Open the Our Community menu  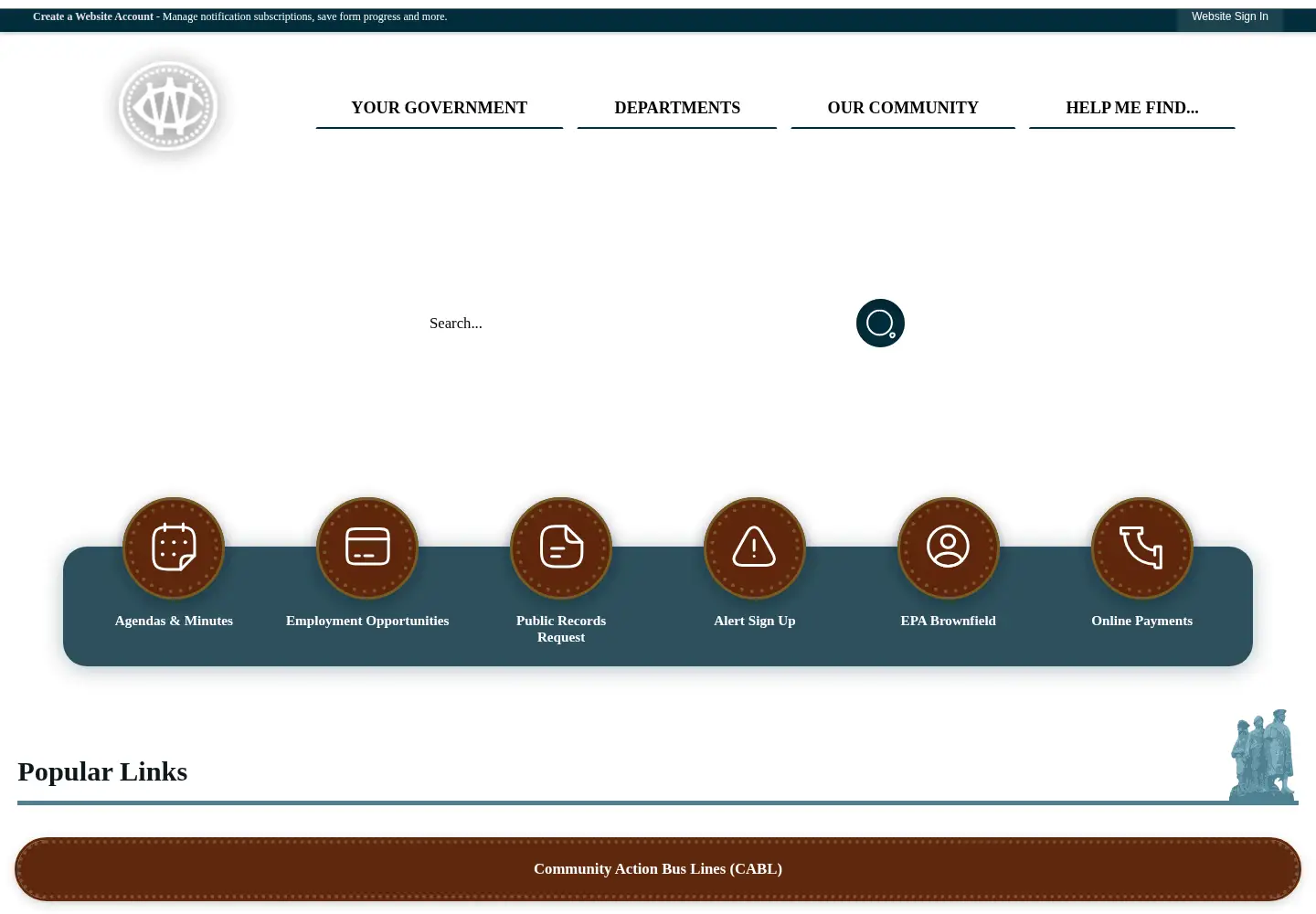coord(903,108)
